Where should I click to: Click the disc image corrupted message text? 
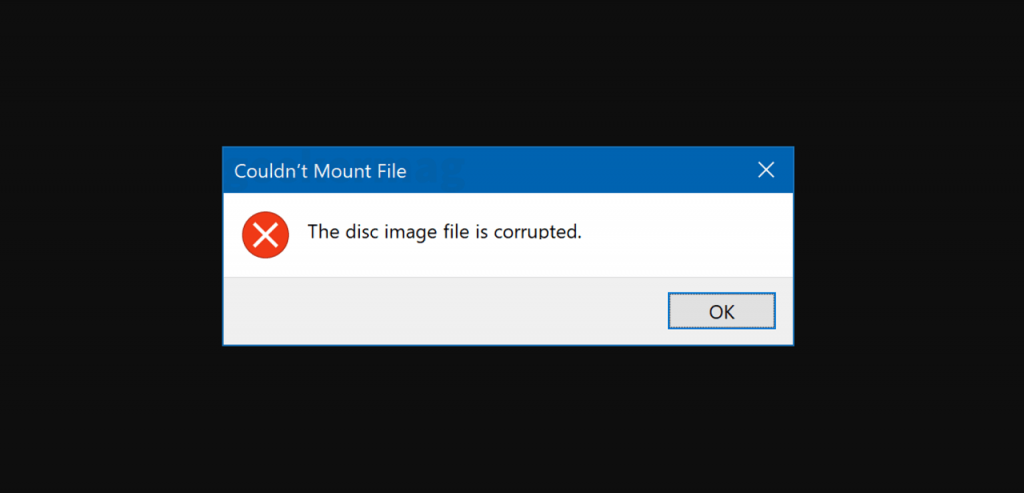444,232
